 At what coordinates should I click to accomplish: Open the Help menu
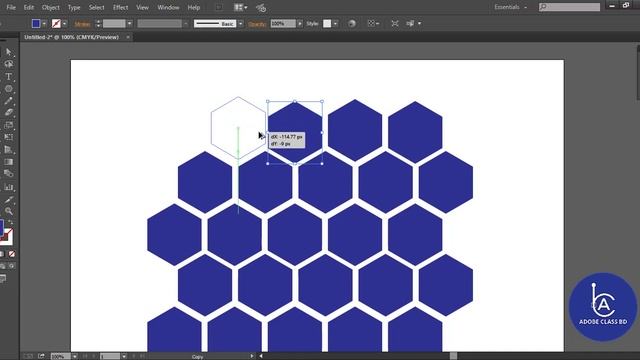[x=193, y=7]
